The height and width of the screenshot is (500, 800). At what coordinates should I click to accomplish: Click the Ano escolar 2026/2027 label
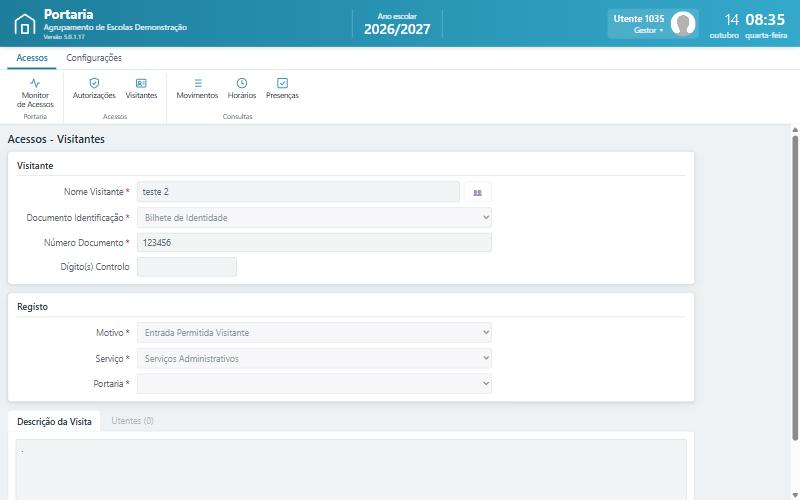pos(397,24)
